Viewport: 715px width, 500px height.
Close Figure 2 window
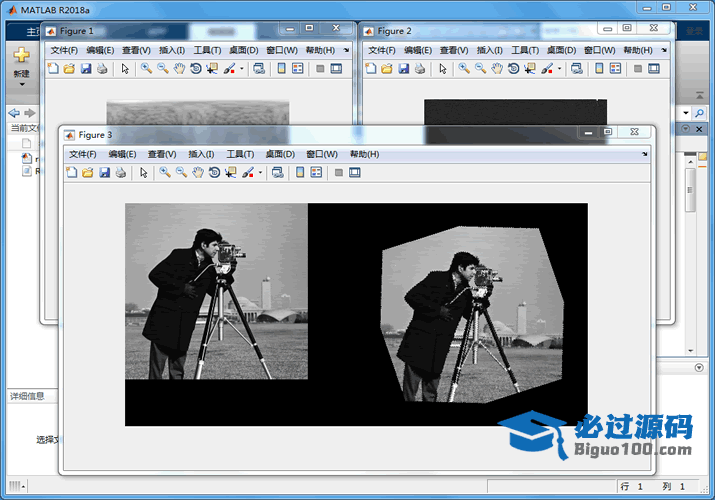[653, 28]
